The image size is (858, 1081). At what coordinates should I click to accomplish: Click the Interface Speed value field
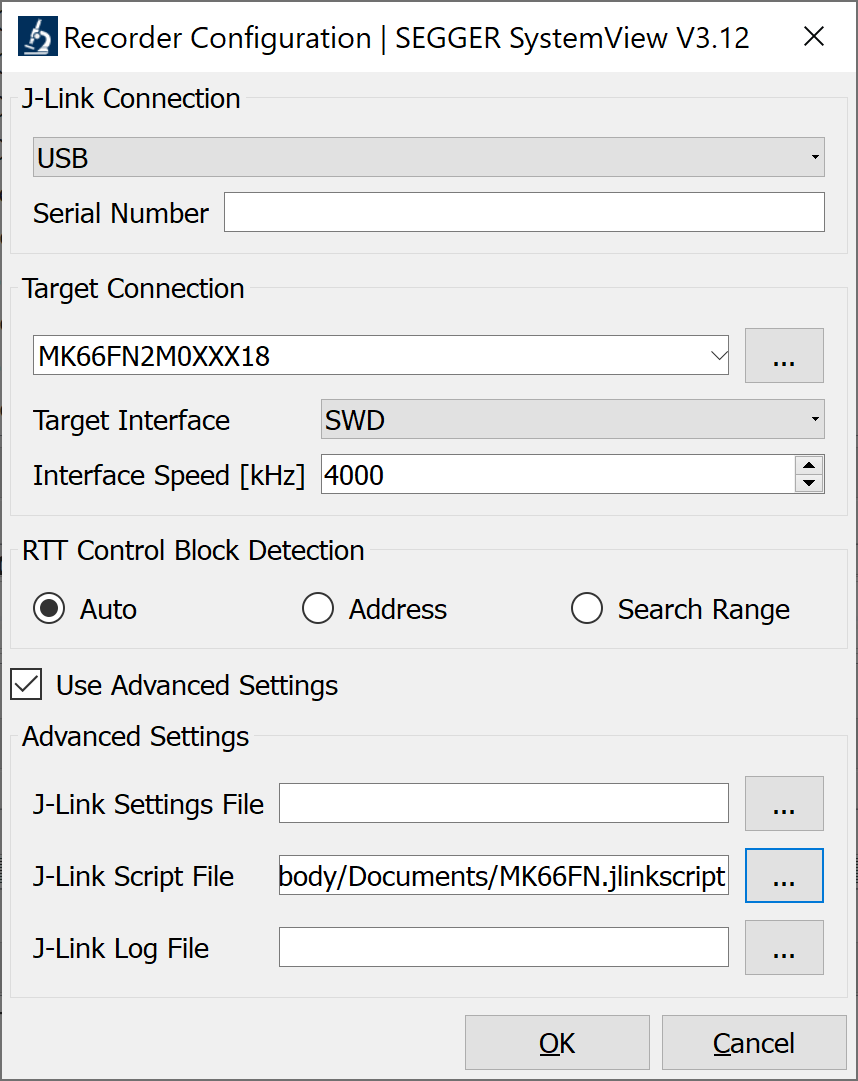[556, 475]
